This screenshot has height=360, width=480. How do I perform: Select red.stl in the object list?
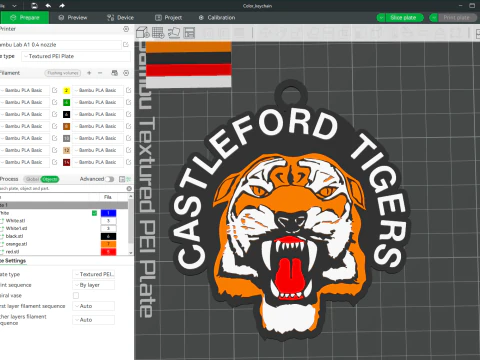13,252
